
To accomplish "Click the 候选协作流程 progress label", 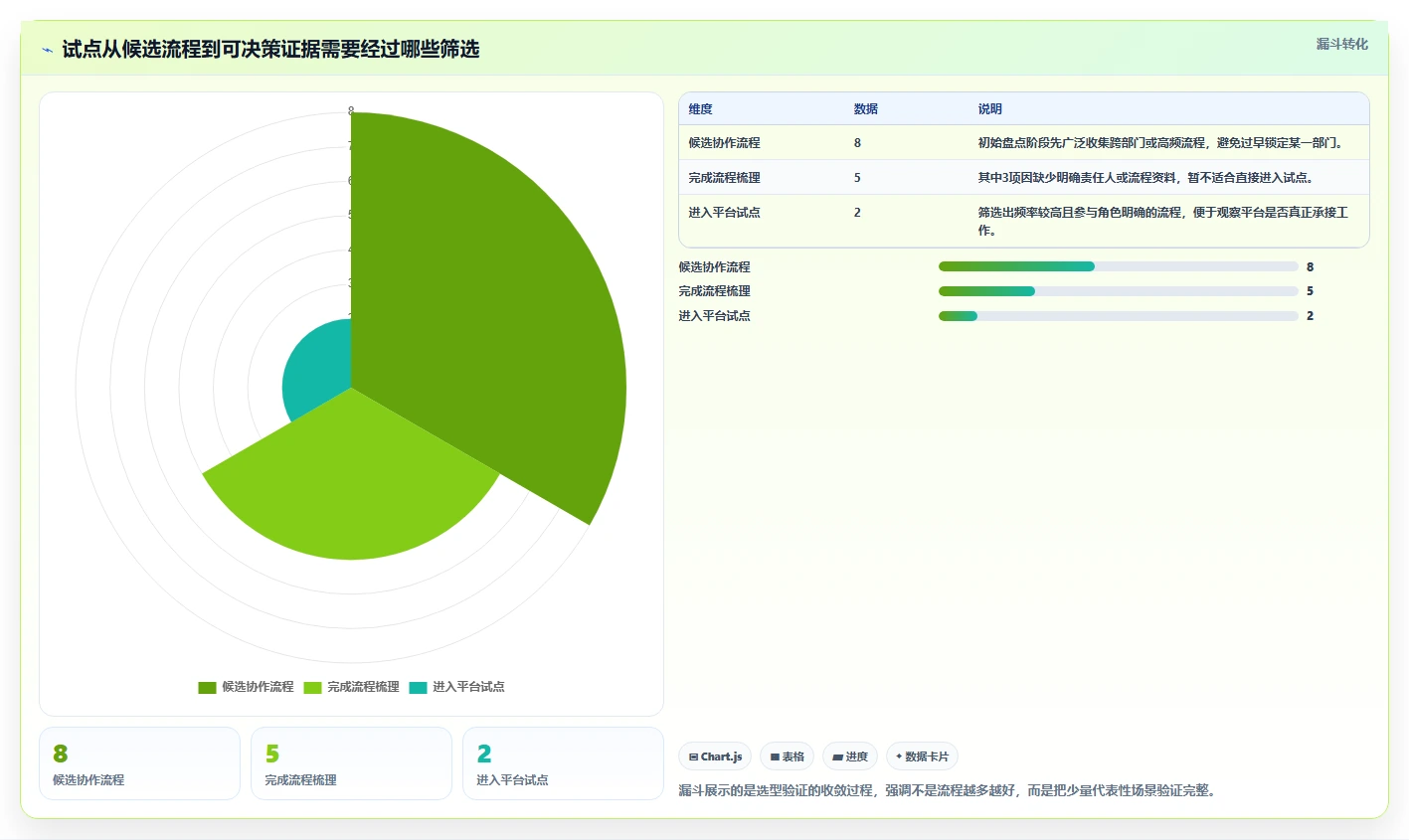I will pos(714,267).
